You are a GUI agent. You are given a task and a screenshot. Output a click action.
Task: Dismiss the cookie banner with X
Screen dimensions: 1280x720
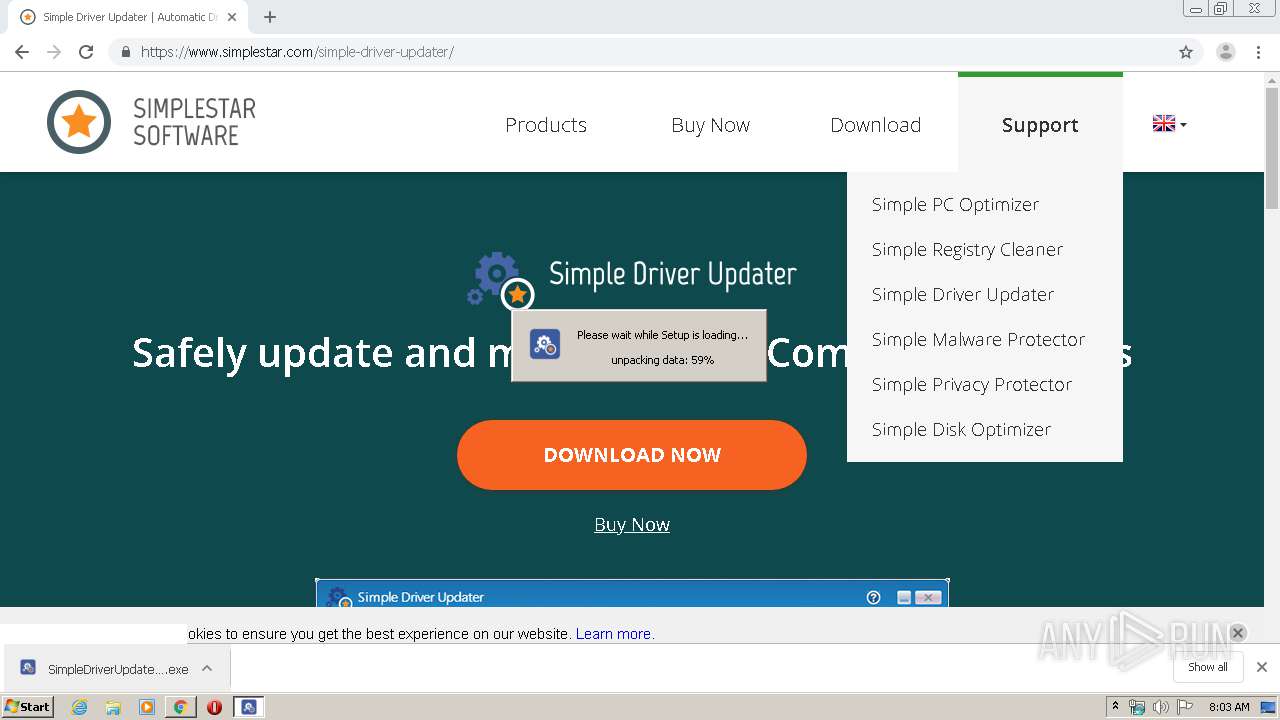pos(1237,632)
